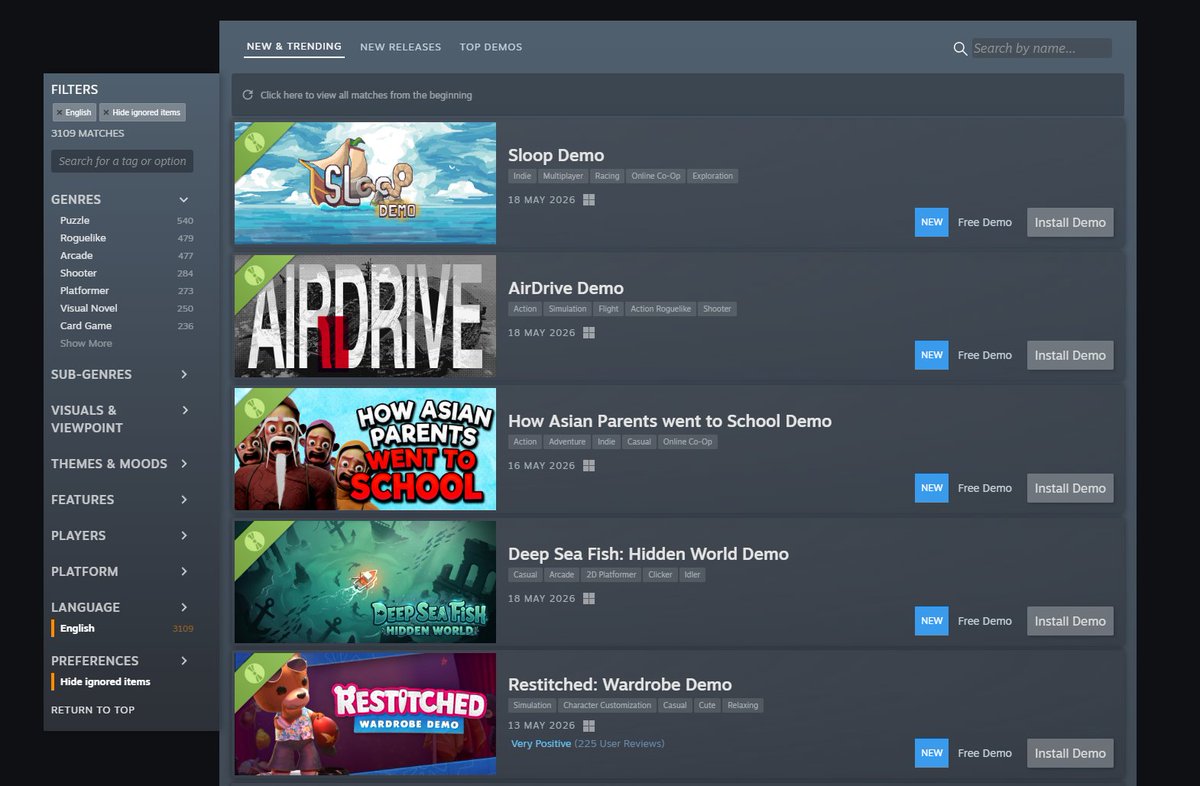This screenshot has width=1200, height=786.
Task: Expand the Language section chevron
Action: coord(184,607)
